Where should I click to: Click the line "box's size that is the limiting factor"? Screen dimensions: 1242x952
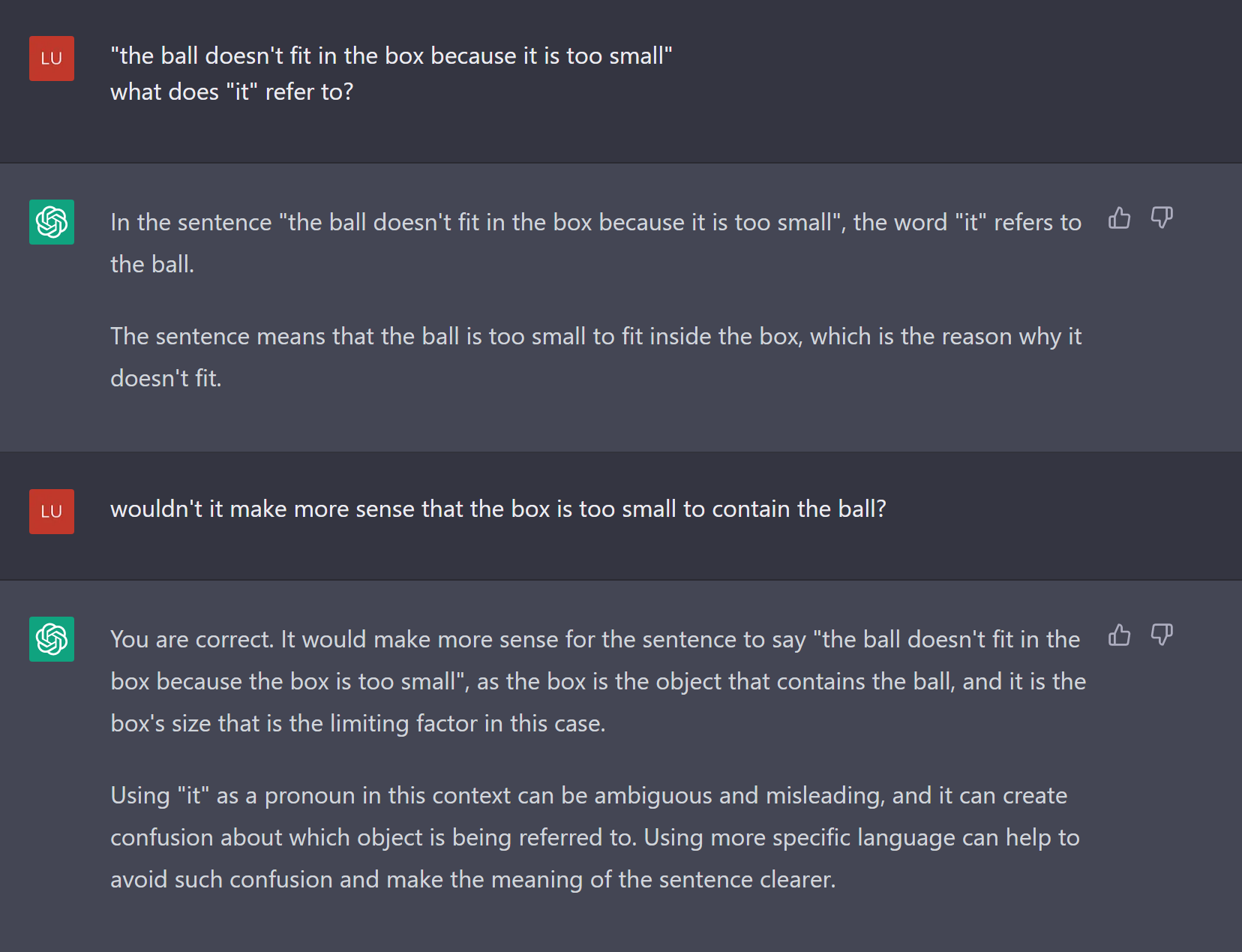(358, 724)
